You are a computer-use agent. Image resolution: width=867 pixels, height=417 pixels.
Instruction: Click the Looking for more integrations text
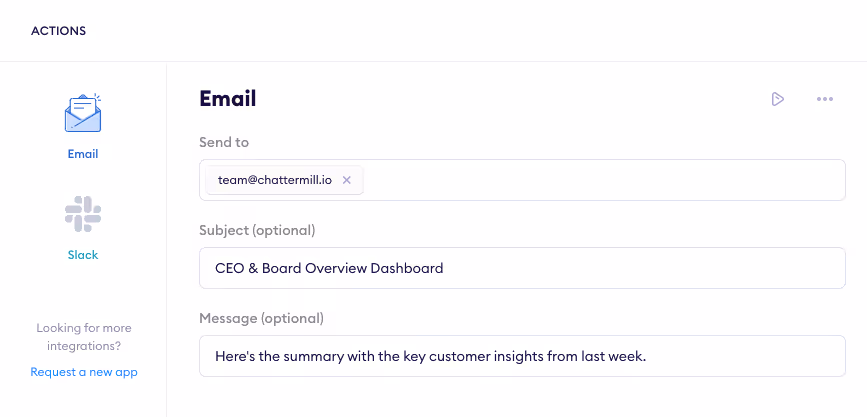(84, 337)
